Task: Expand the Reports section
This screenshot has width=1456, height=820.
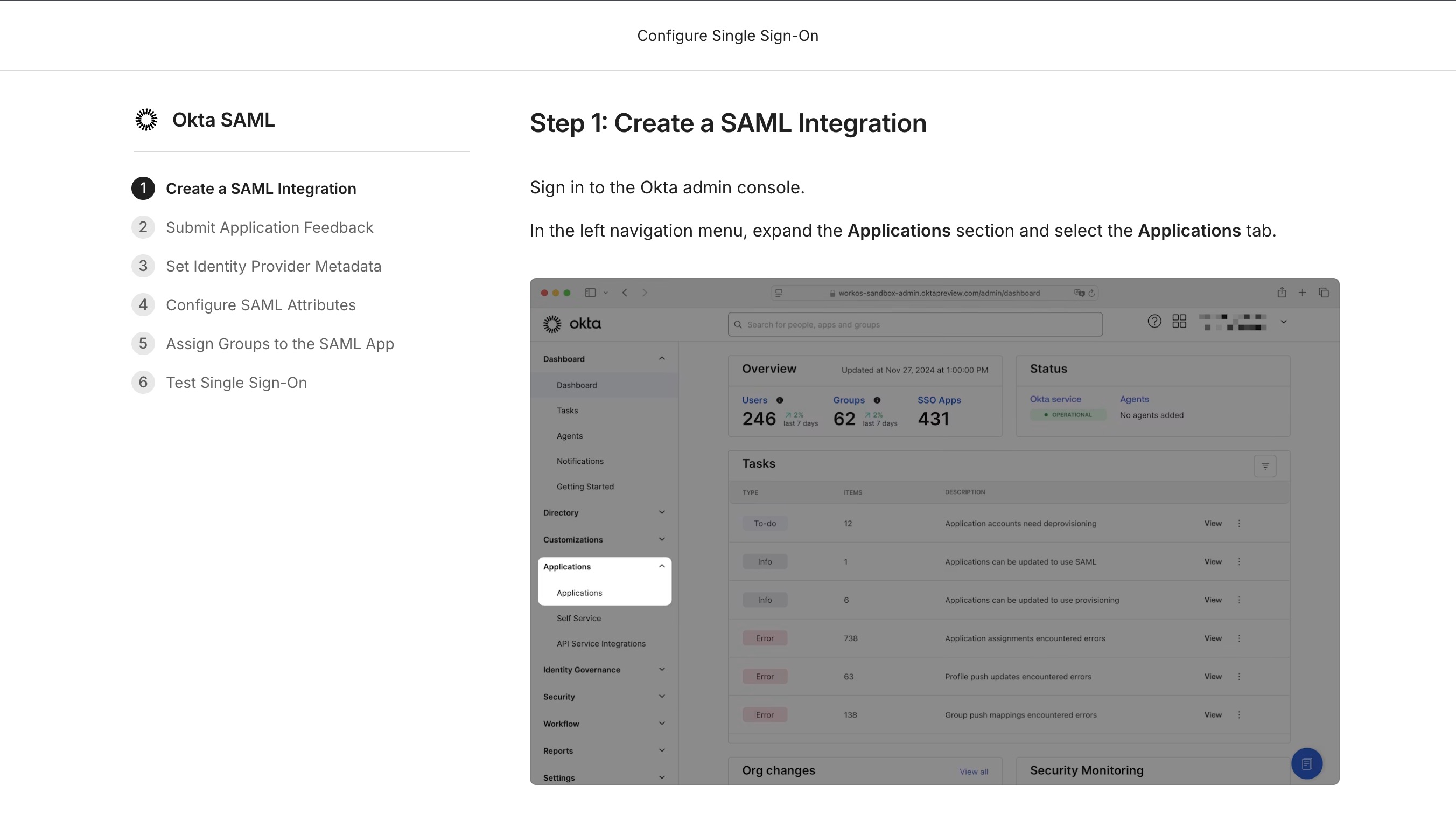Action: coord(604,752)
